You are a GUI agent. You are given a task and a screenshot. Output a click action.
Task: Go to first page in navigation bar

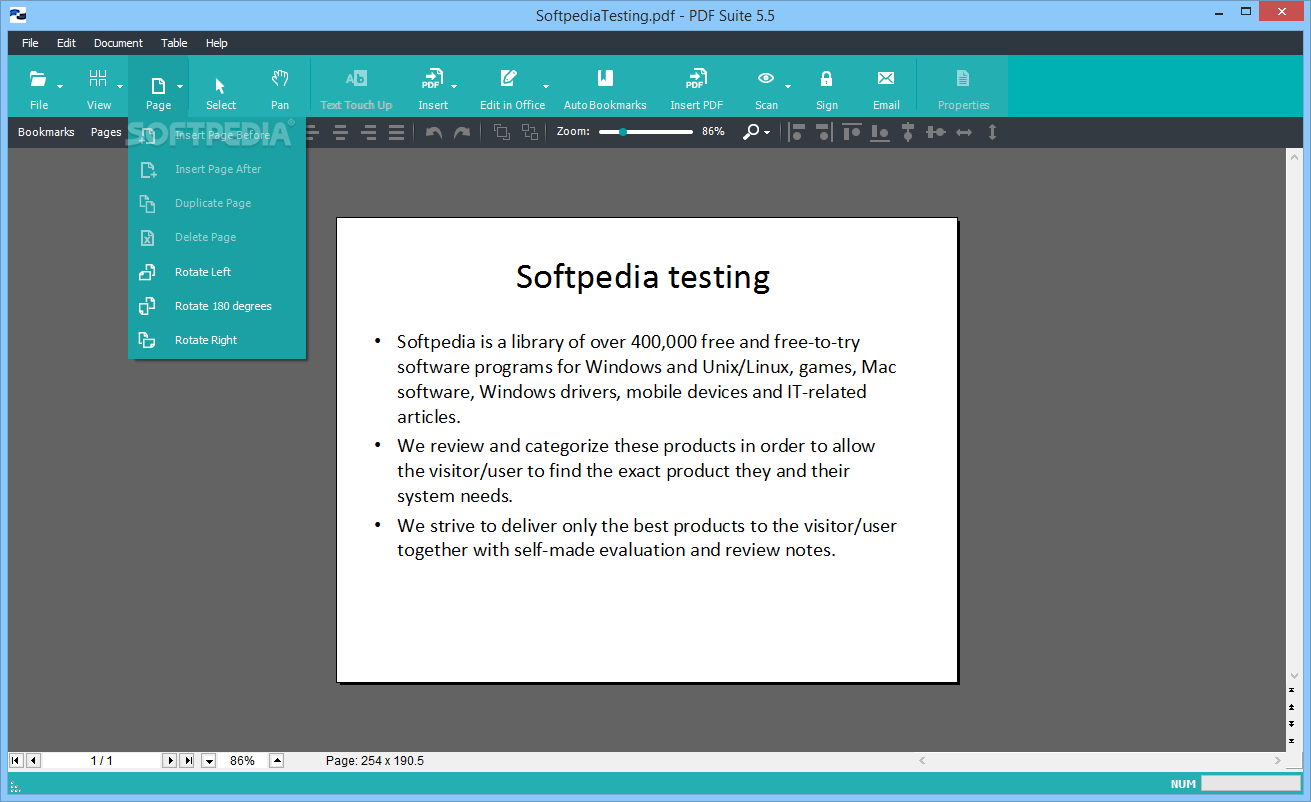pos(16,761)
